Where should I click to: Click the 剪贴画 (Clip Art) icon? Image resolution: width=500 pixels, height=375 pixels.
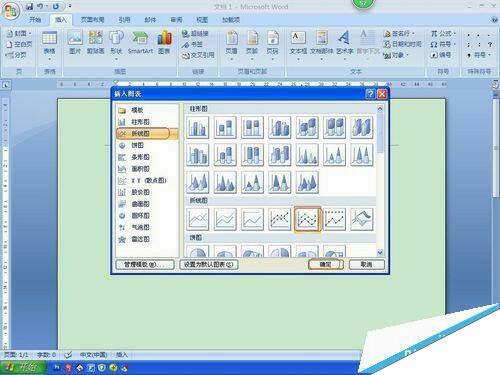96,42
